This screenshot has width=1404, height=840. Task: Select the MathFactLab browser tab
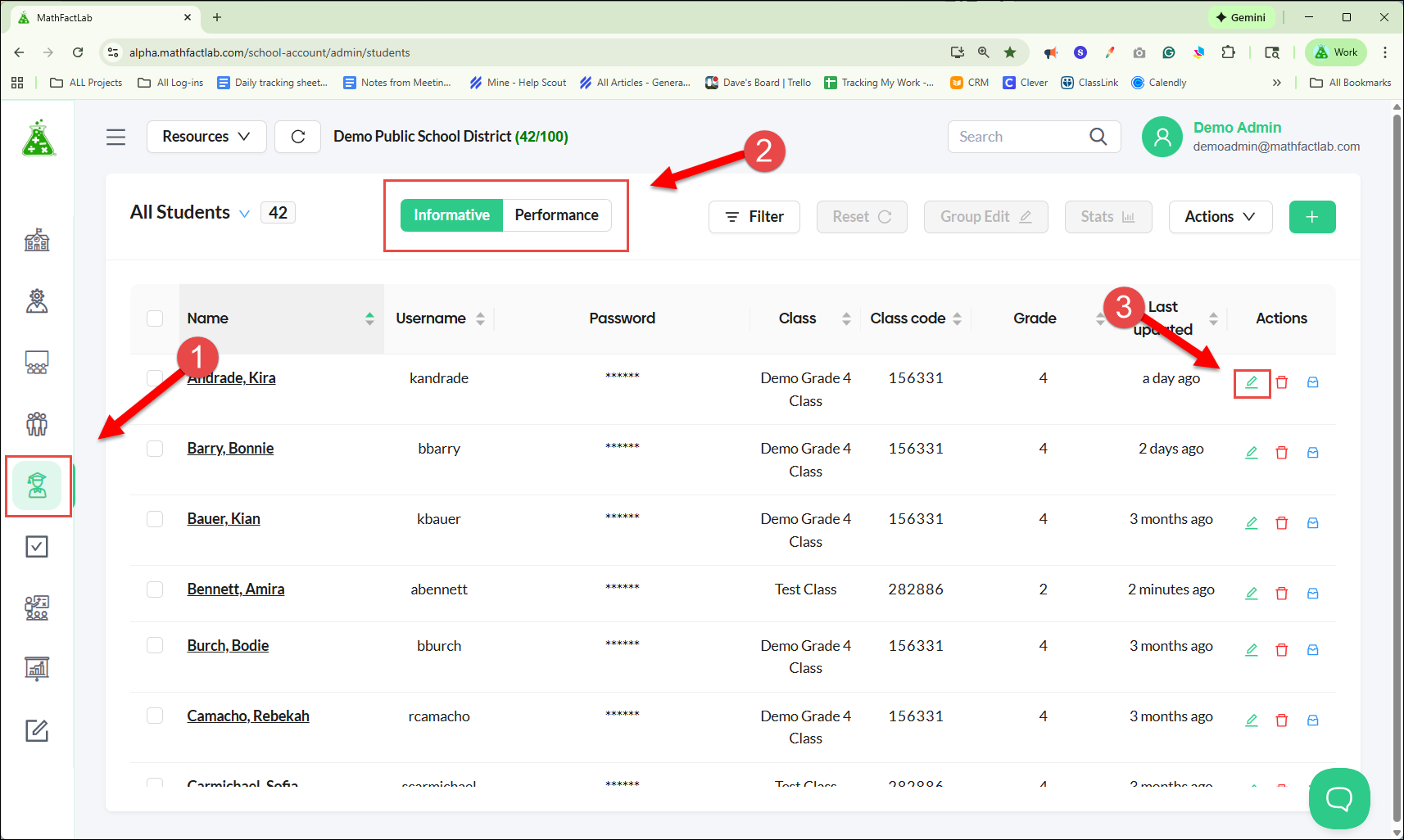[106, 17]
